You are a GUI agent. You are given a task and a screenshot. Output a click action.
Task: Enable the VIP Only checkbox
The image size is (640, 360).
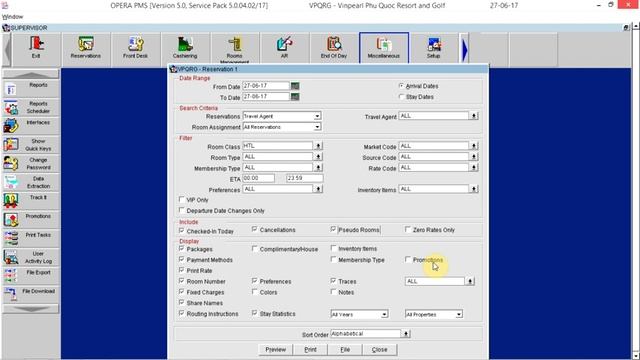pos(182,200)
